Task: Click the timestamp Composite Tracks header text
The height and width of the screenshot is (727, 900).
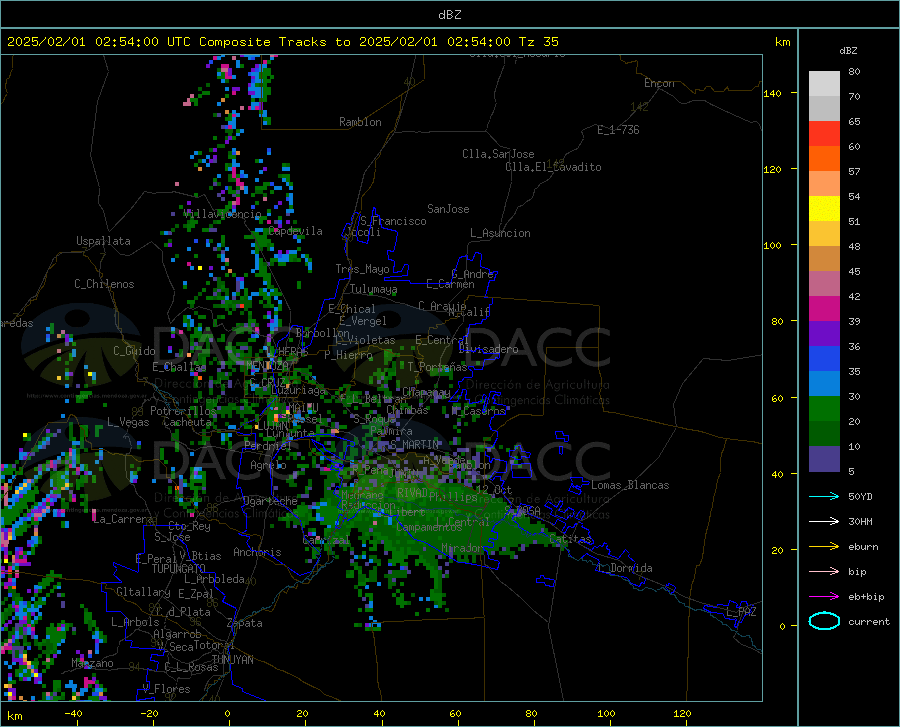Action: [282, 42]
